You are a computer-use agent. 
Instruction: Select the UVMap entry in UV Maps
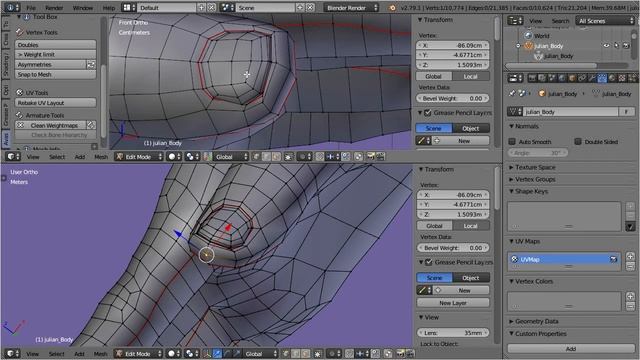coord(564,259)
